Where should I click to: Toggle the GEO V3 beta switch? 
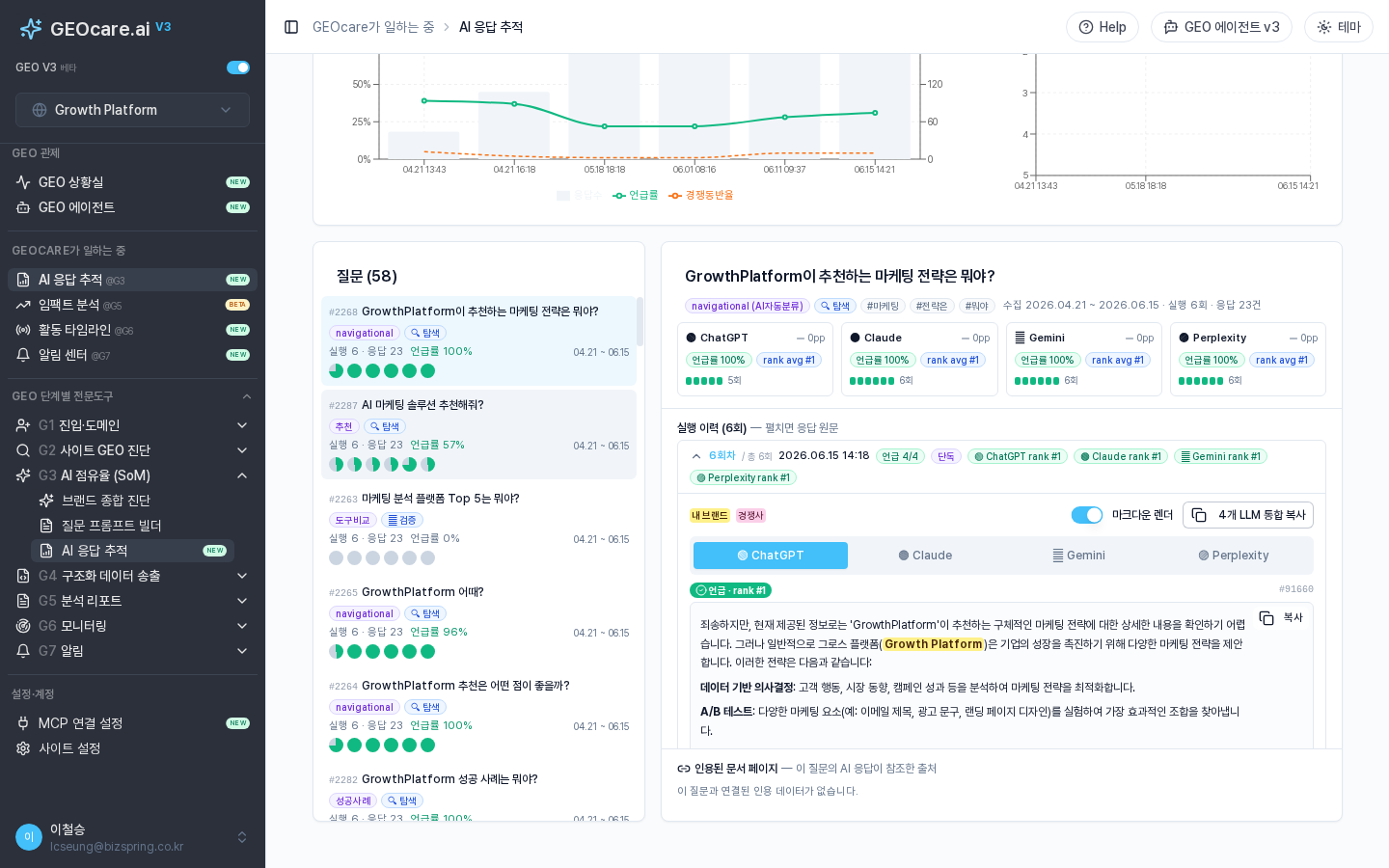click(x=238, y=68)
